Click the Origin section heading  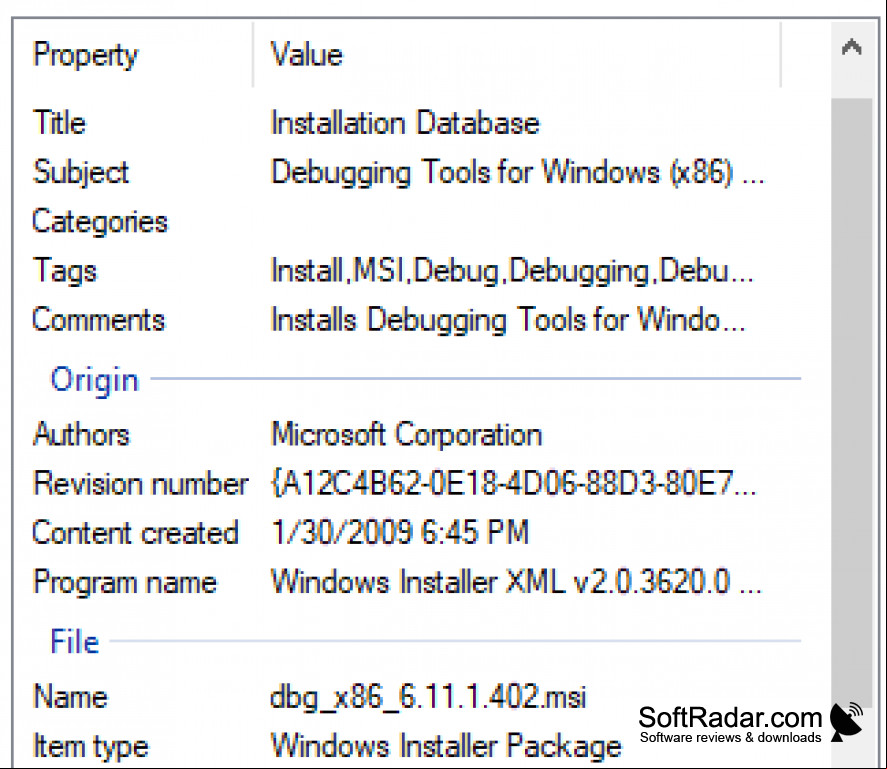click(x=94, y=380)
